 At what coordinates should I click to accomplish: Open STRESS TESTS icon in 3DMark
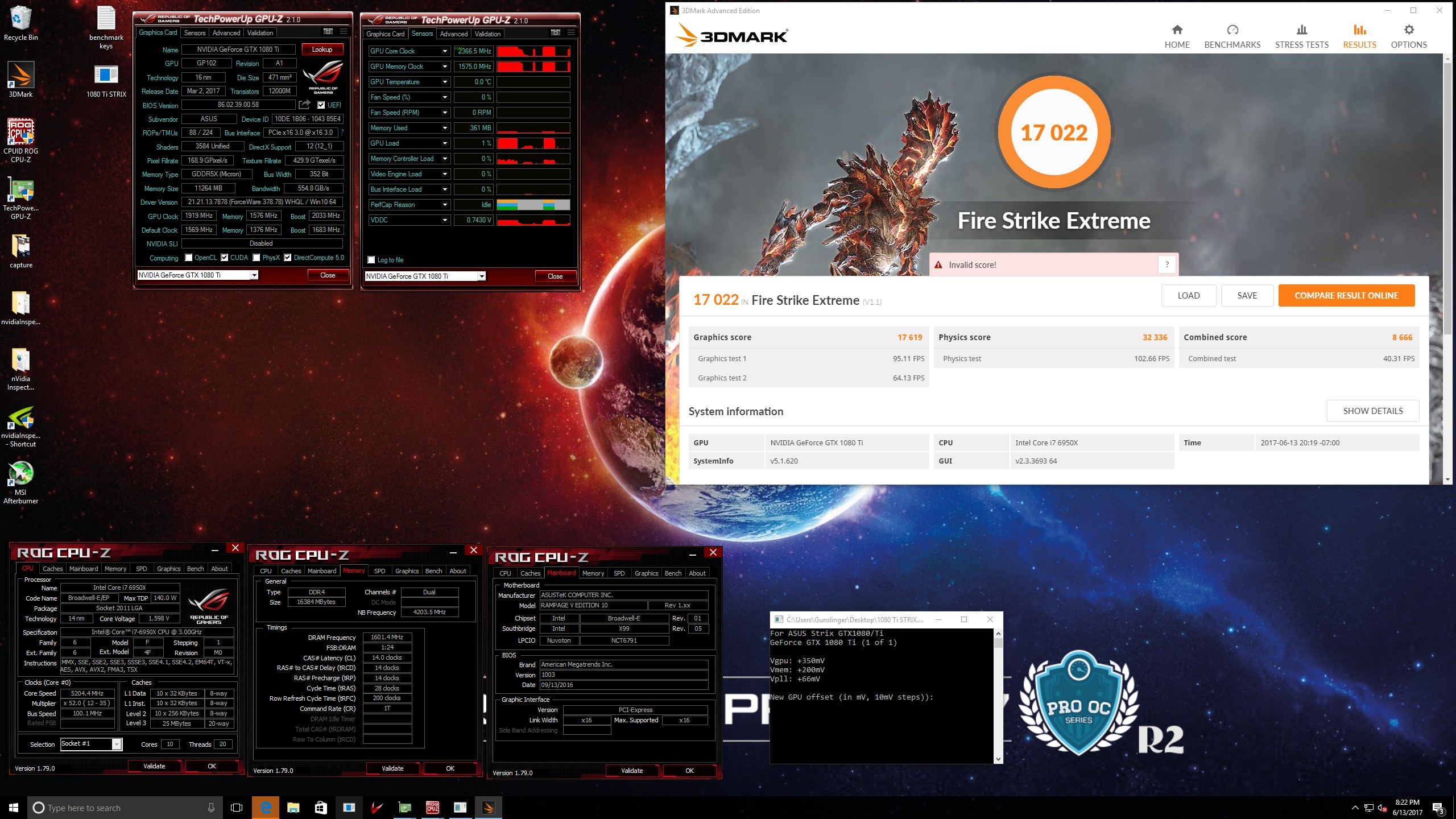1301,30
